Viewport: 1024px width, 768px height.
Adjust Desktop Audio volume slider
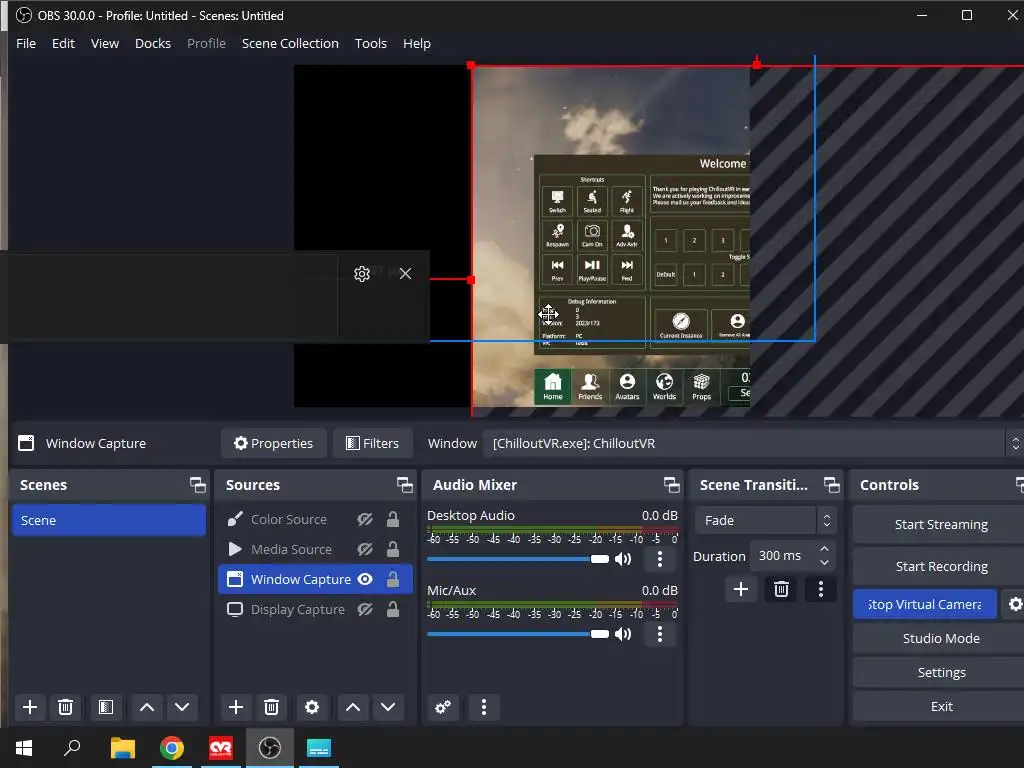click(x=518, y=559)
